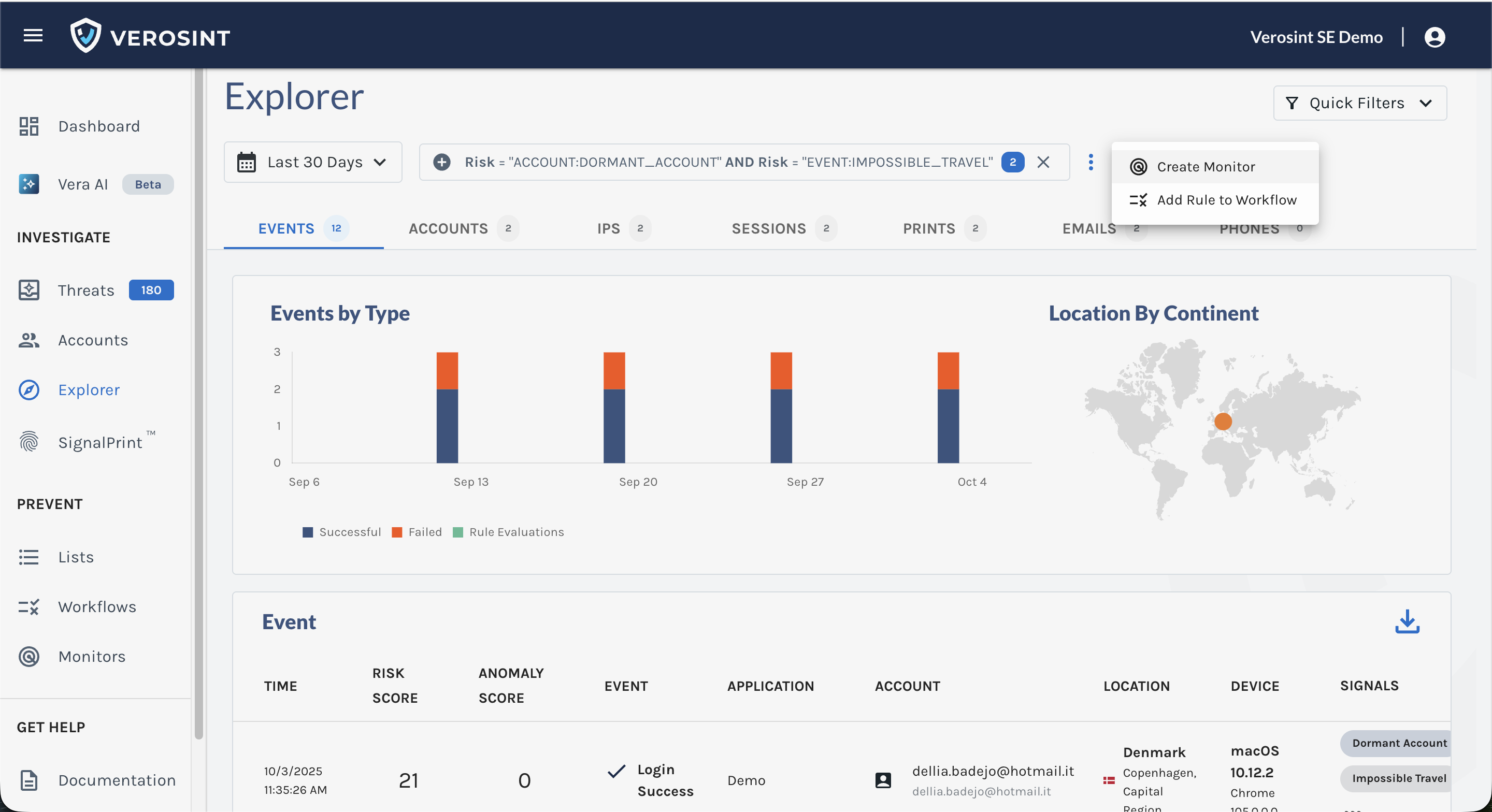Open SignalPrint from sidebar
Image resolution: width=1492 pixels, height=812 pixels.
click(99, 442)
